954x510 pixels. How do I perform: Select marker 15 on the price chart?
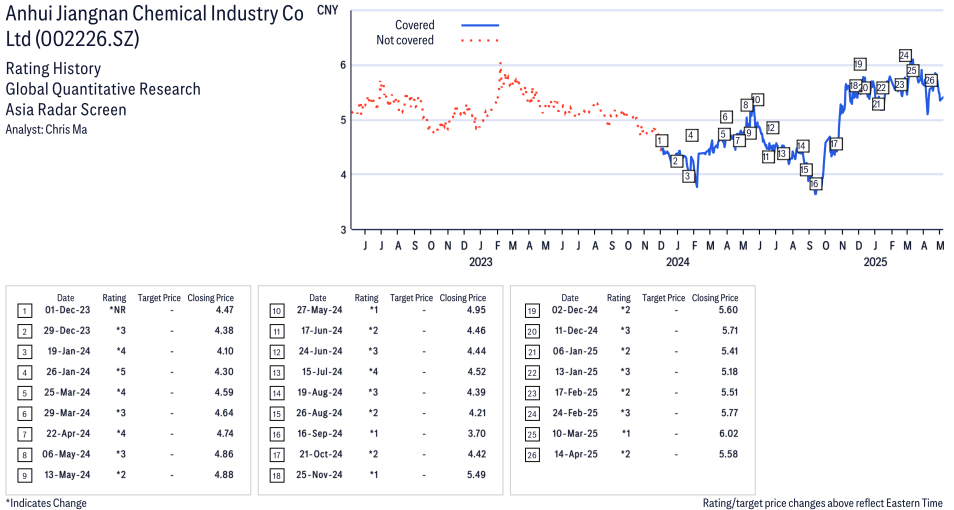[x=805, y=170]
